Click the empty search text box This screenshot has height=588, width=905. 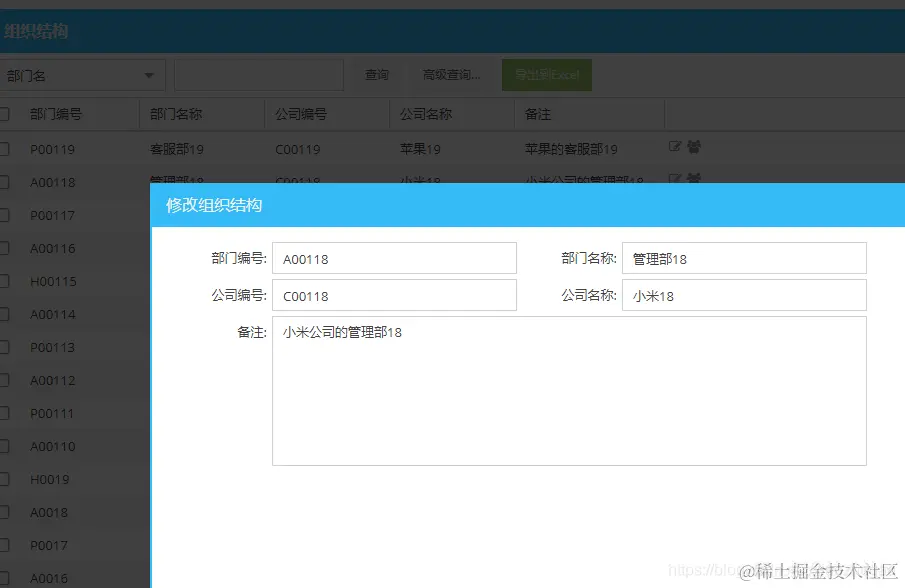[x=258, y=74]
